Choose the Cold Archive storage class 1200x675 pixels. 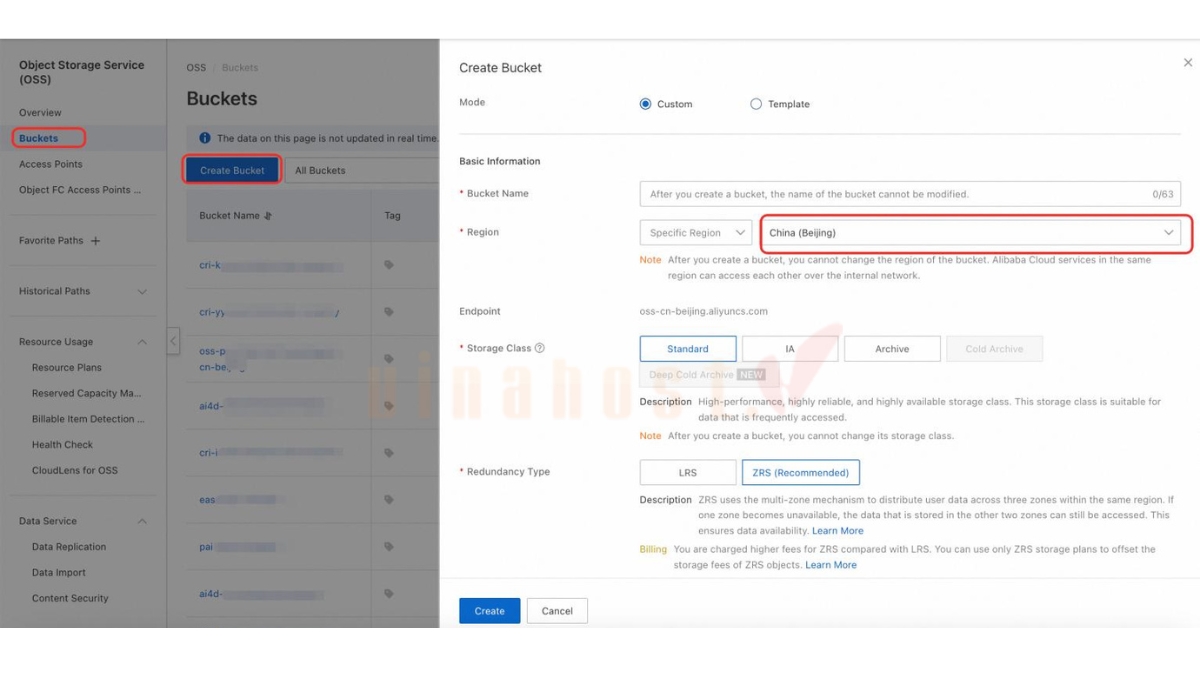point(994,349)
